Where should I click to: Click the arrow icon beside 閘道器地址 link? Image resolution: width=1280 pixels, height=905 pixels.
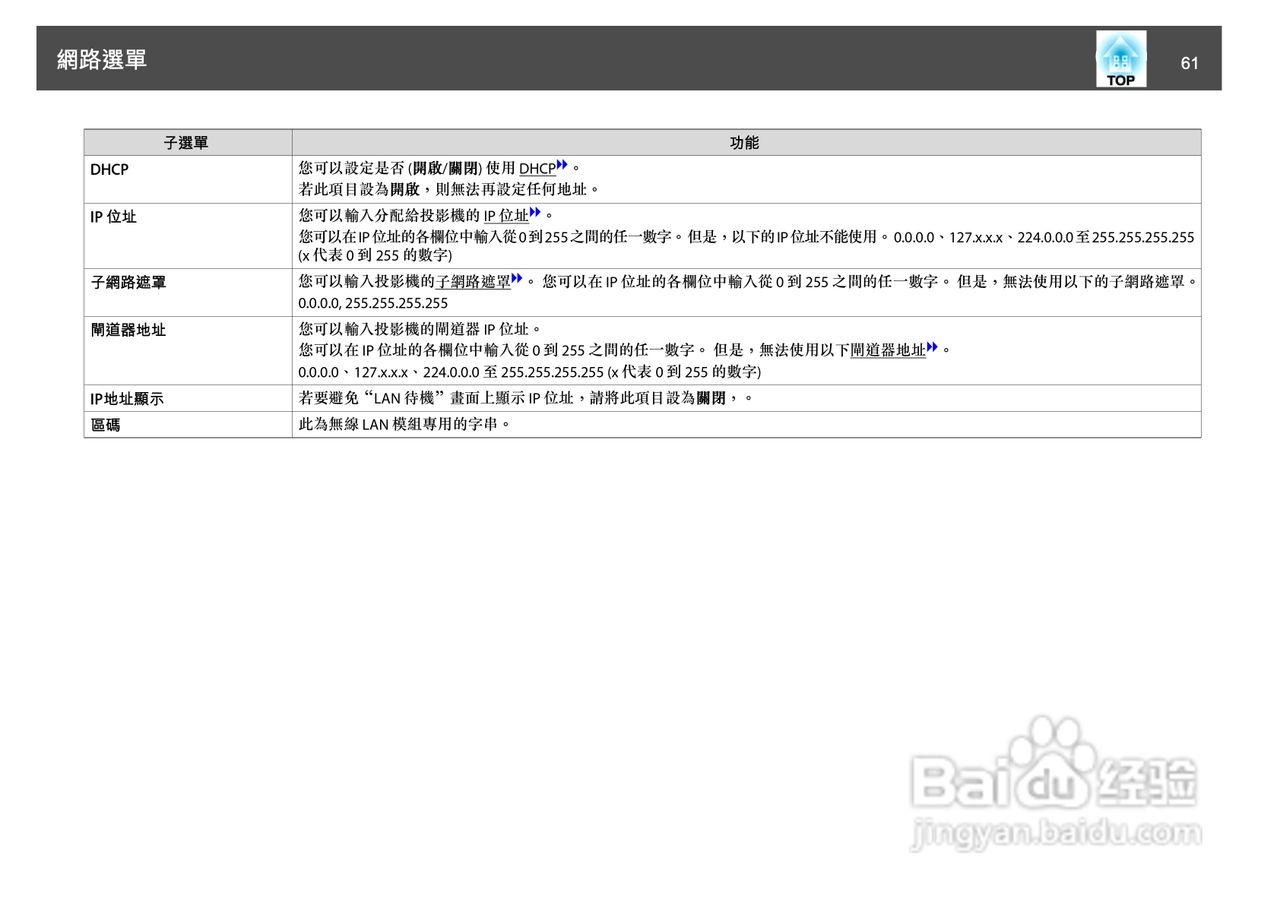coord(931,346)
